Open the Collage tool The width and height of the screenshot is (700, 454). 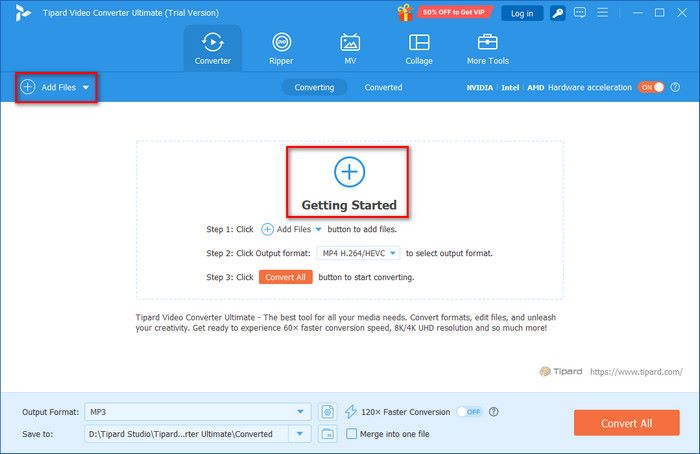click(419, 49)
